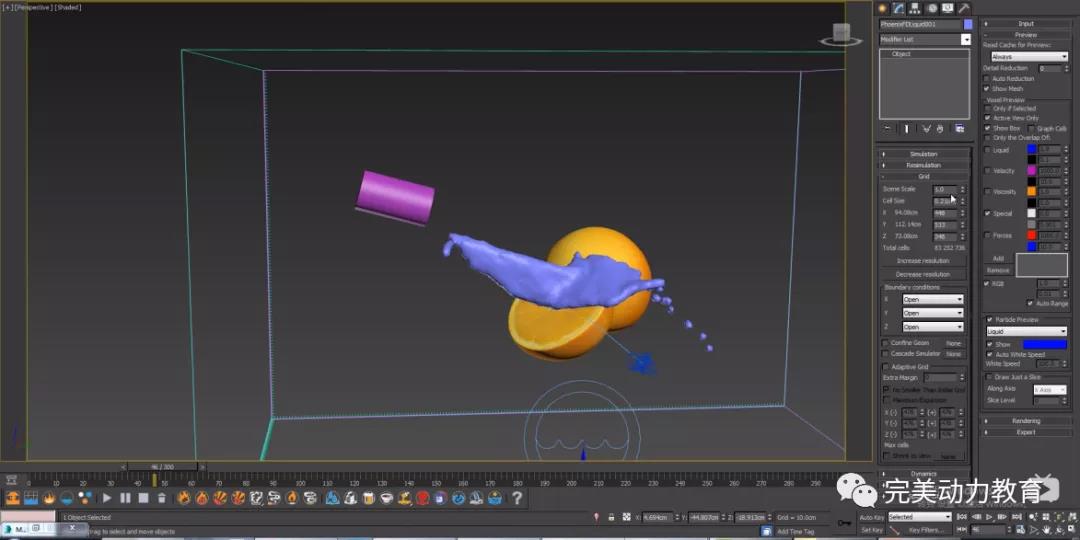Open the Modify panel tab icon

tap(899, 8)
